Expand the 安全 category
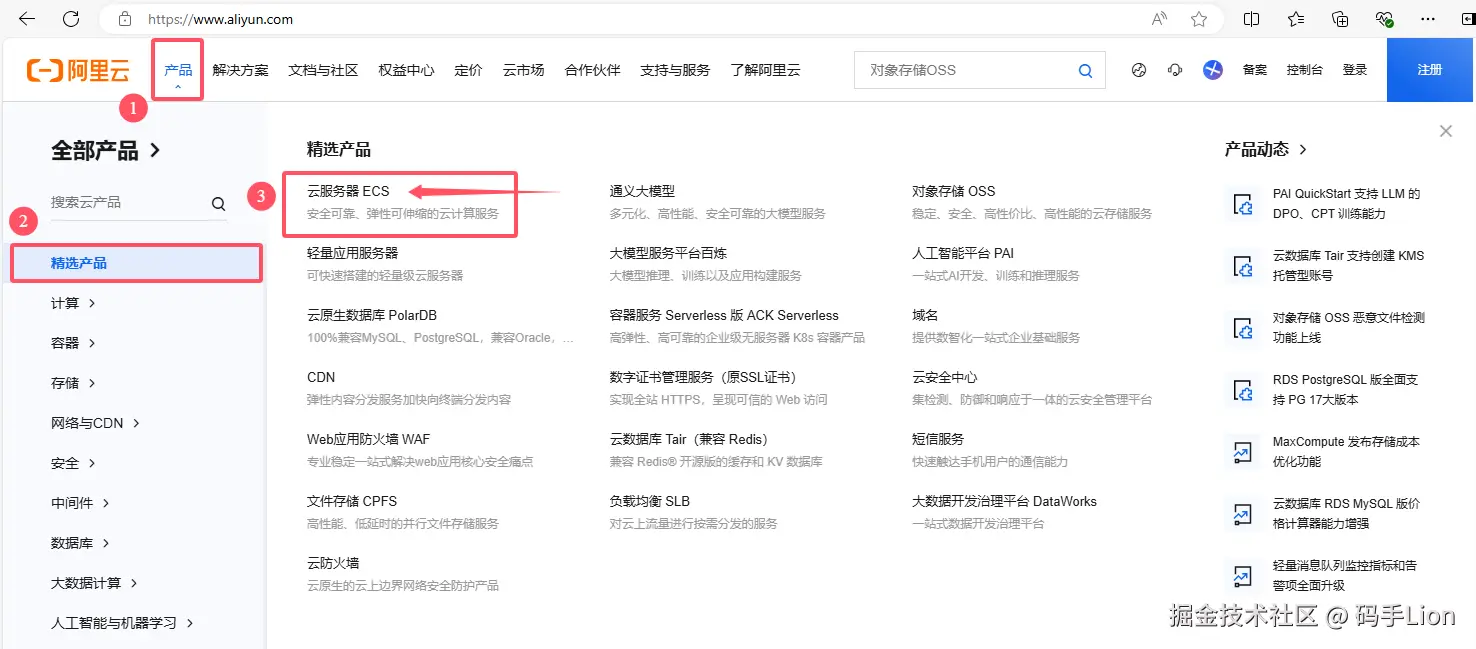Viewport: 1476px width, 649px height. point(73,463)
